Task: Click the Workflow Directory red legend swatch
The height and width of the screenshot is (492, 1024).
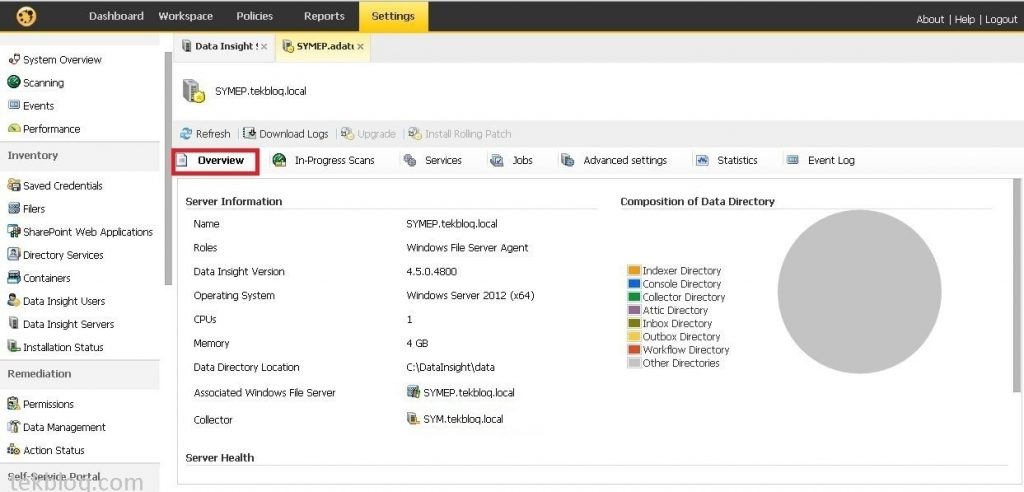Action: click(x=633, y=350)
